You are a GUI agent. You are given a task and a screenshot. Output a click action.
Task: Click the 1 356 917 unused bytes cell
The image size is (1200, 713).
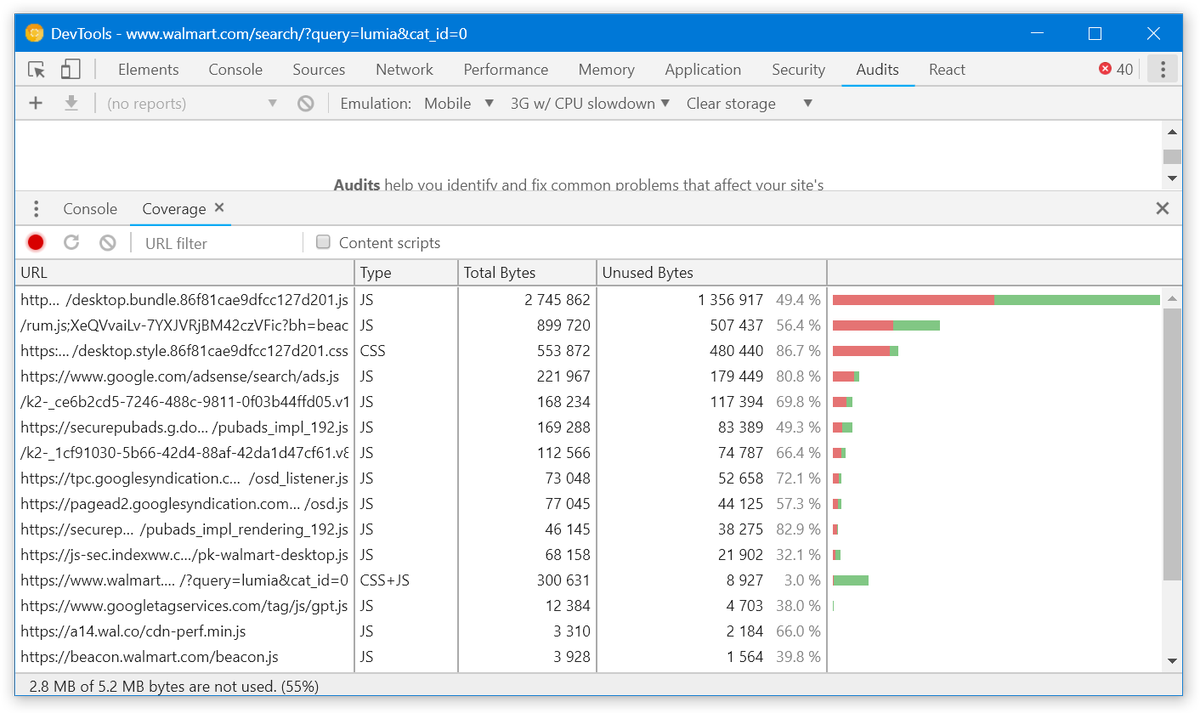click(711, 299)
